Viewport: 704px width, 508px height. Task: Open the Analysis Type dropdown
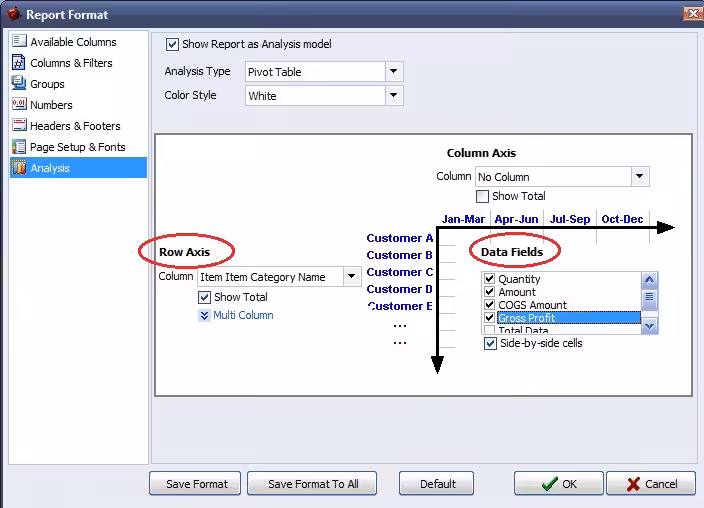[394, 71]
